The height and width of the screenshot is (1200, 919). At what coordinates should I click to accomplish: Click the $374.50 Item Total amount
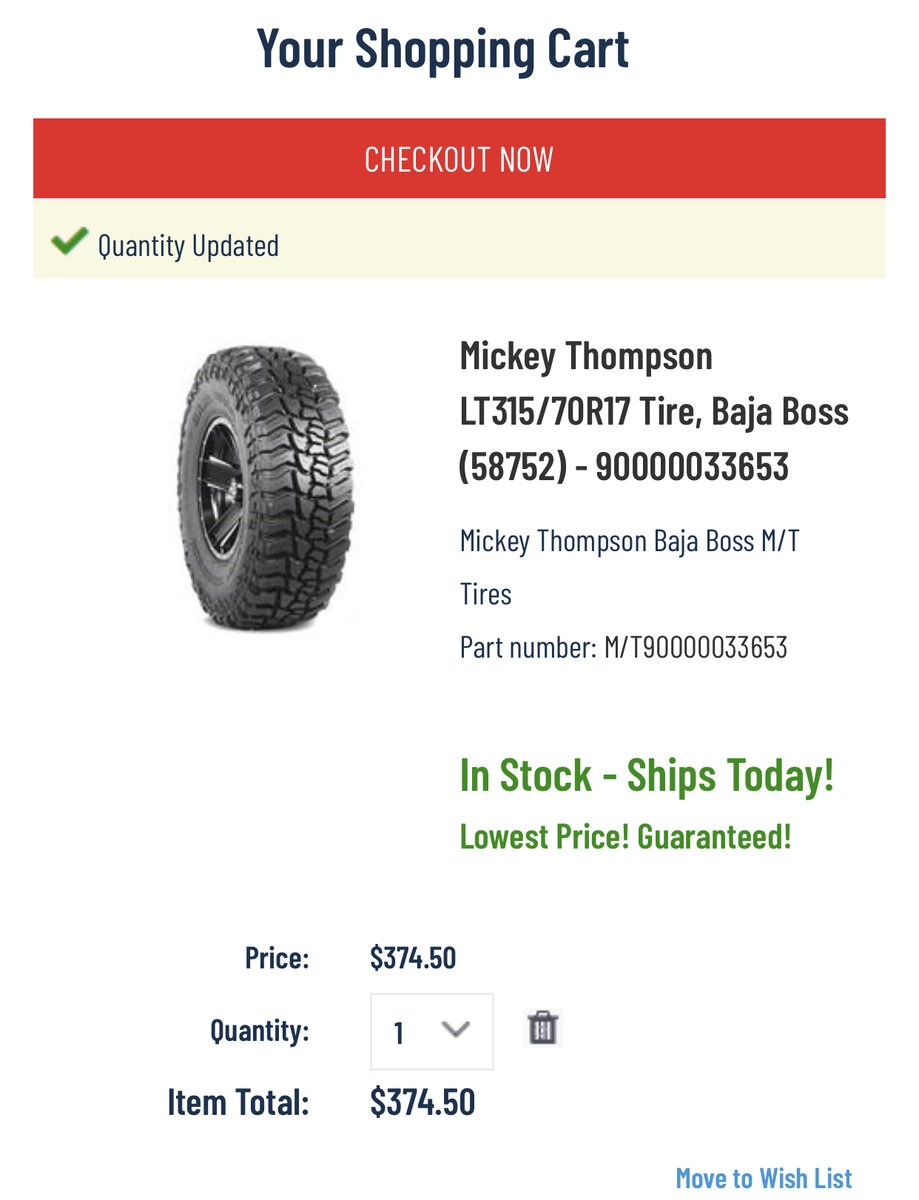(x=422, y=1102)
